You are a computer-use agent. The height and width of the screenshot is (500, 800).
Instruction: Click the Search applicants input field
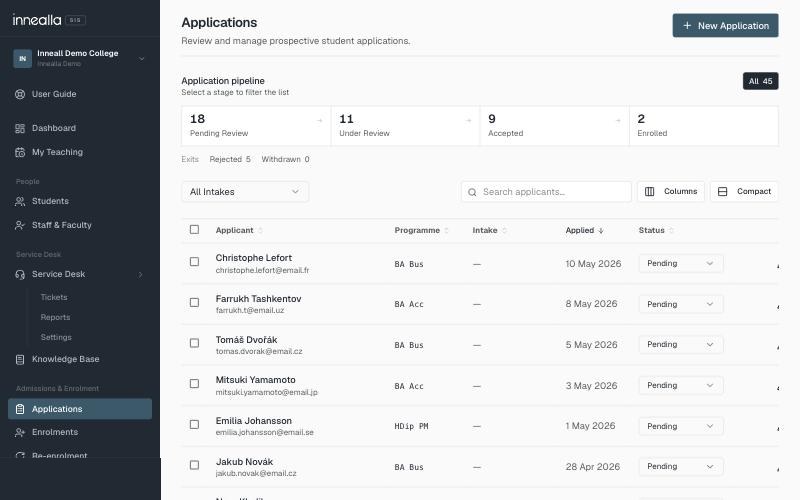coord(546,192)
